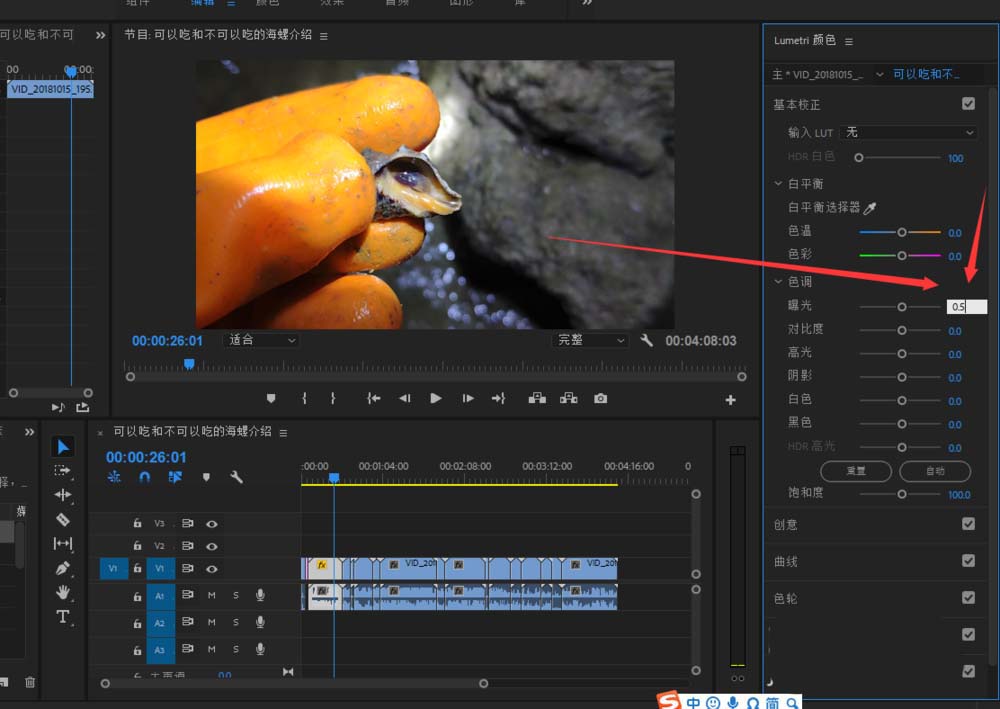Open the 输入 LUT dropdown
Viewport: 1000px width, 709px height.
pyautogui.click(x=909, y=133)
